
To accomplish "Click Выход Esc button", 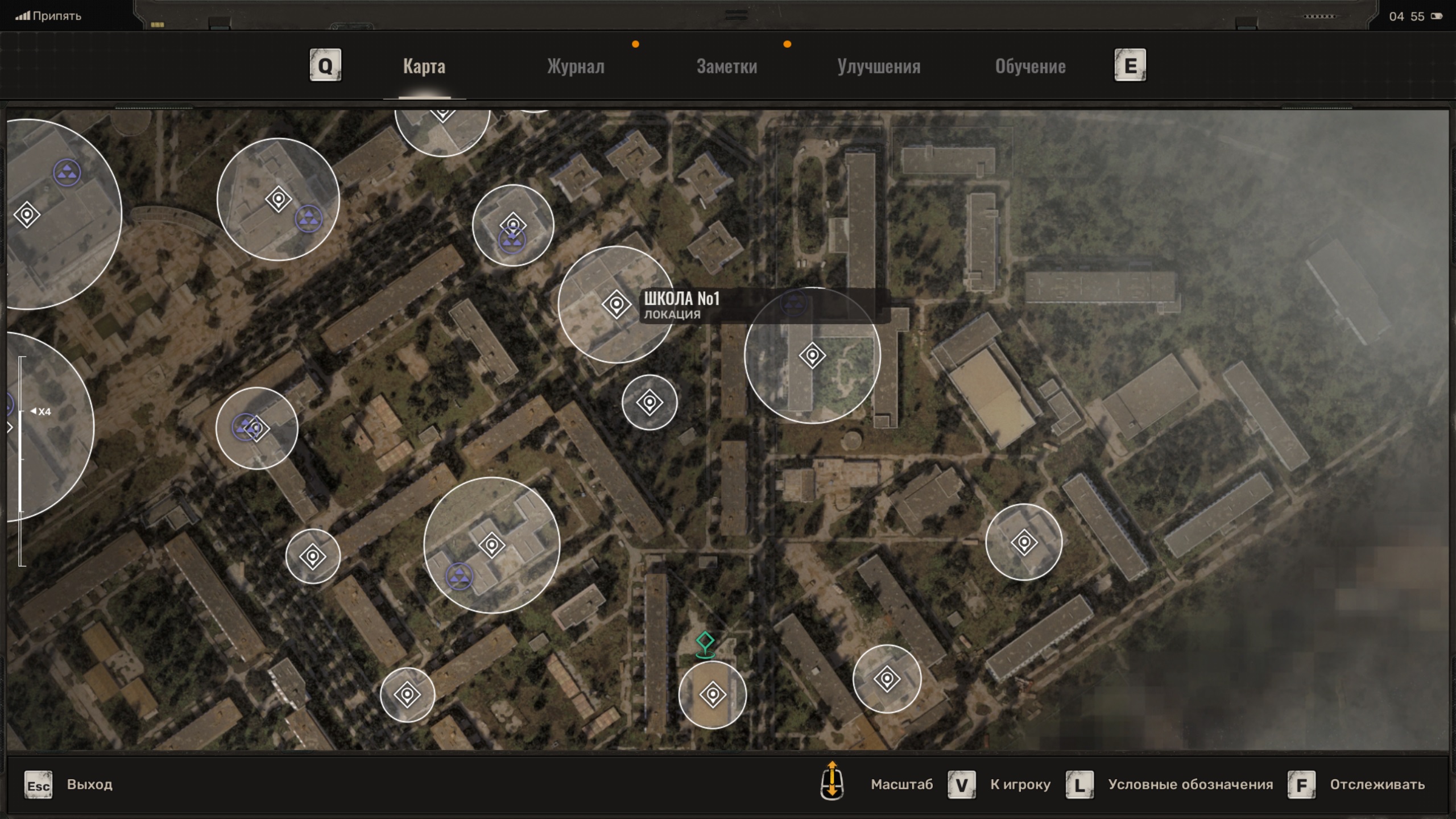I will 39,785.
